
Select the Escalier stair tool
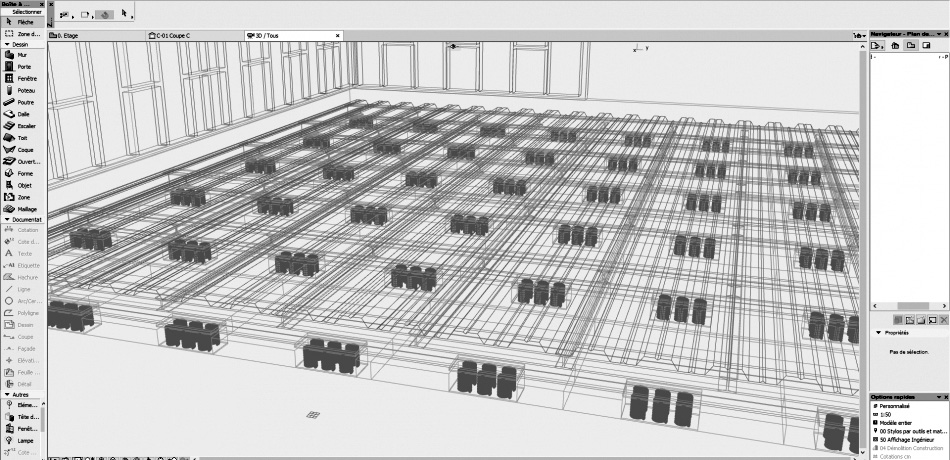pyautogui.click(x=22, y=126)
